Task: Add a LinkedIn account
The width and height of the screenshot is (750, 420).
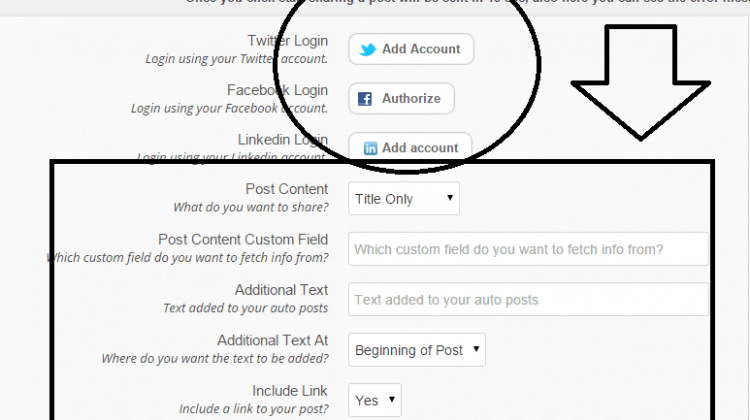Action: tap(410, 147)
